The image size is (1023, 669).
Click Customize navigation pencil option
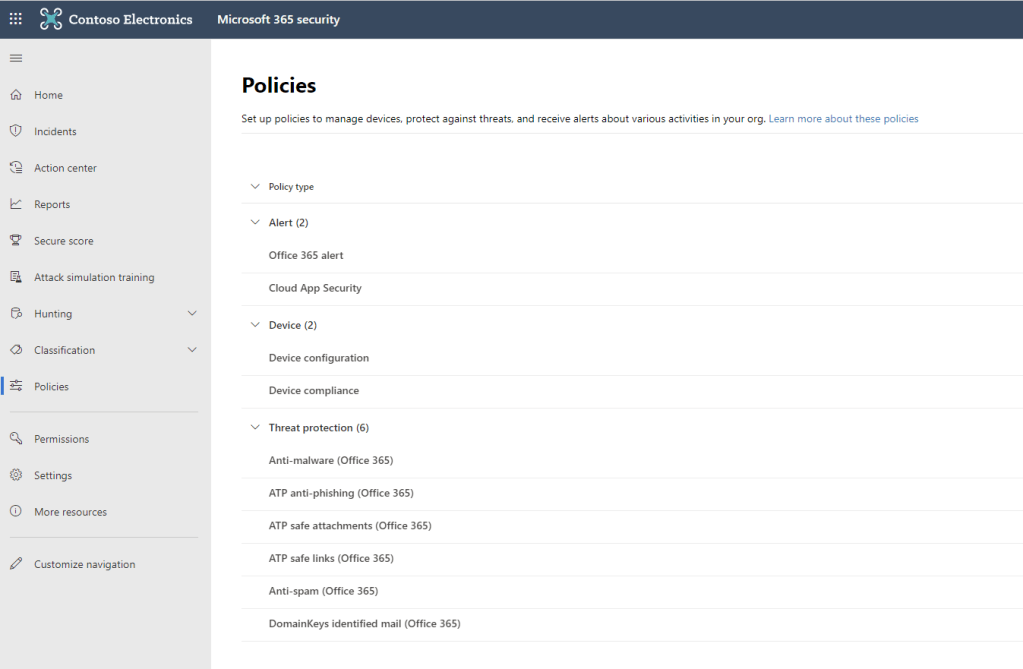tap(84, 564)
